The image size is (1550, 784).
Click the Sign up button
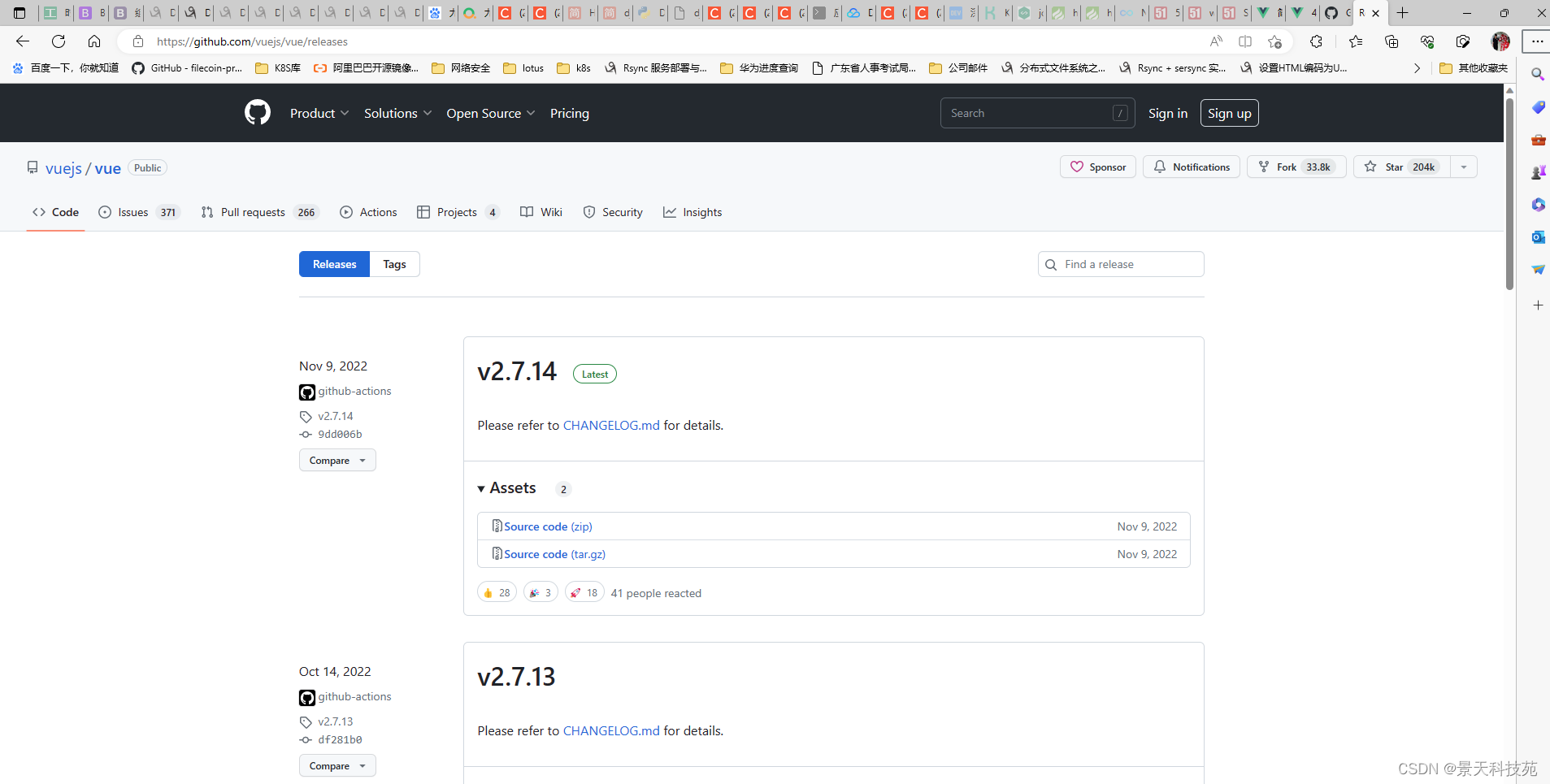(x=1230, y=113)
